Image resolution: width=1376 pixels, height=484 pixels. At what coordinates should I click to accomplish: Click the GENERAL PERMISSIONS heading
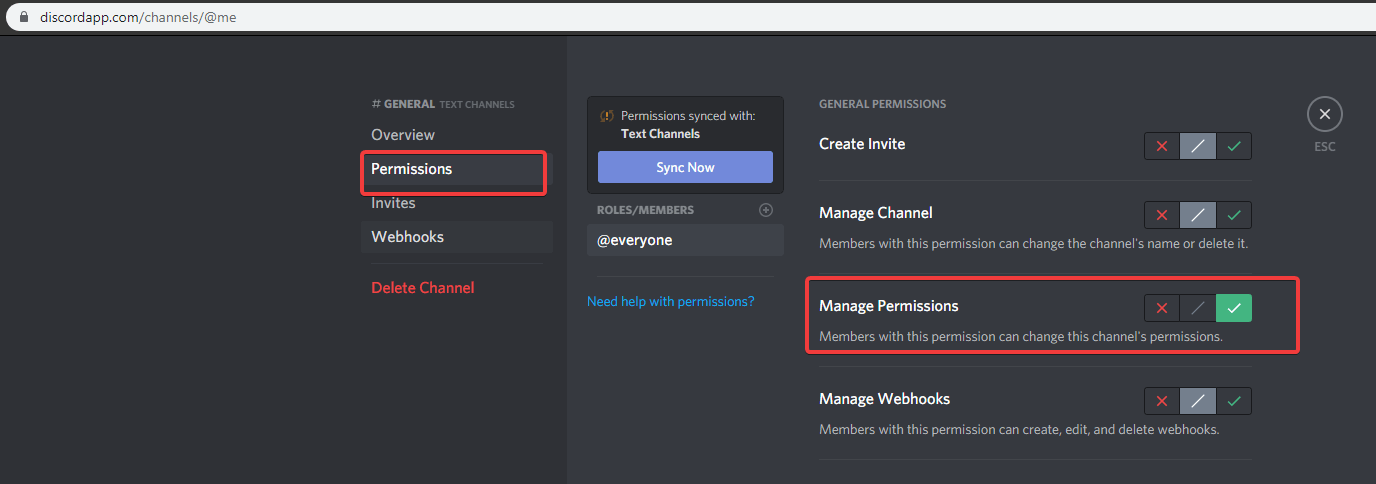[882, 104]
